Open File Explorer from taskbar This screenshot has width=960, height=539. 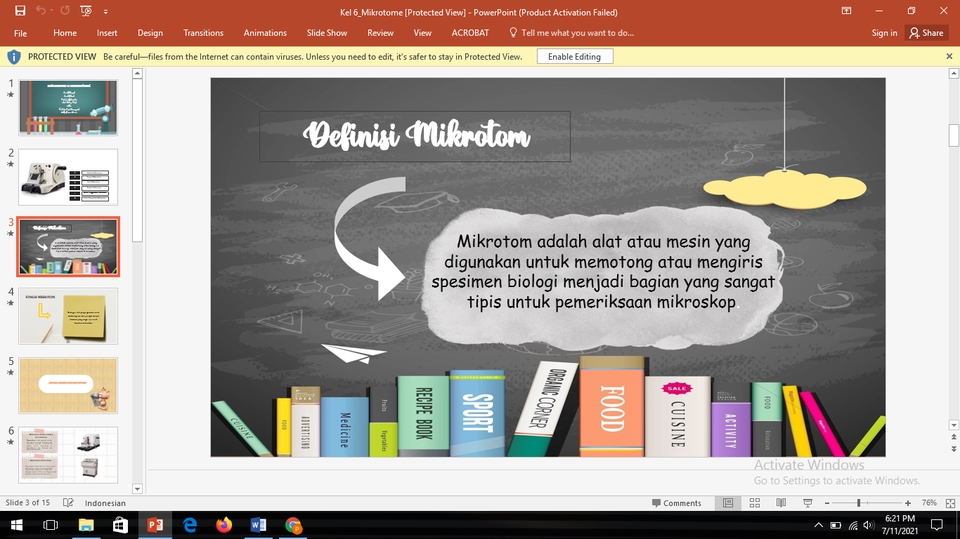click(86, 525)
